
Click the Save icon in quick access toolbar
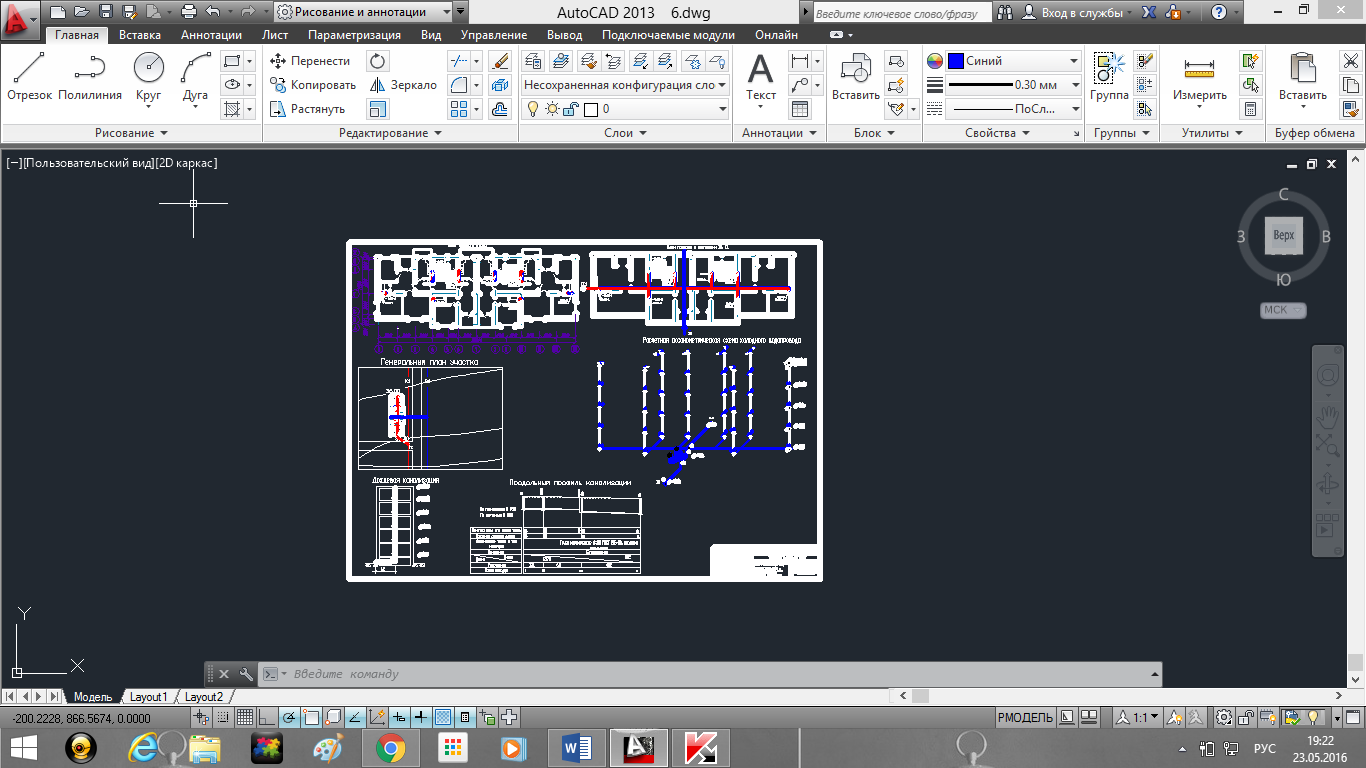tap(105, 12)
